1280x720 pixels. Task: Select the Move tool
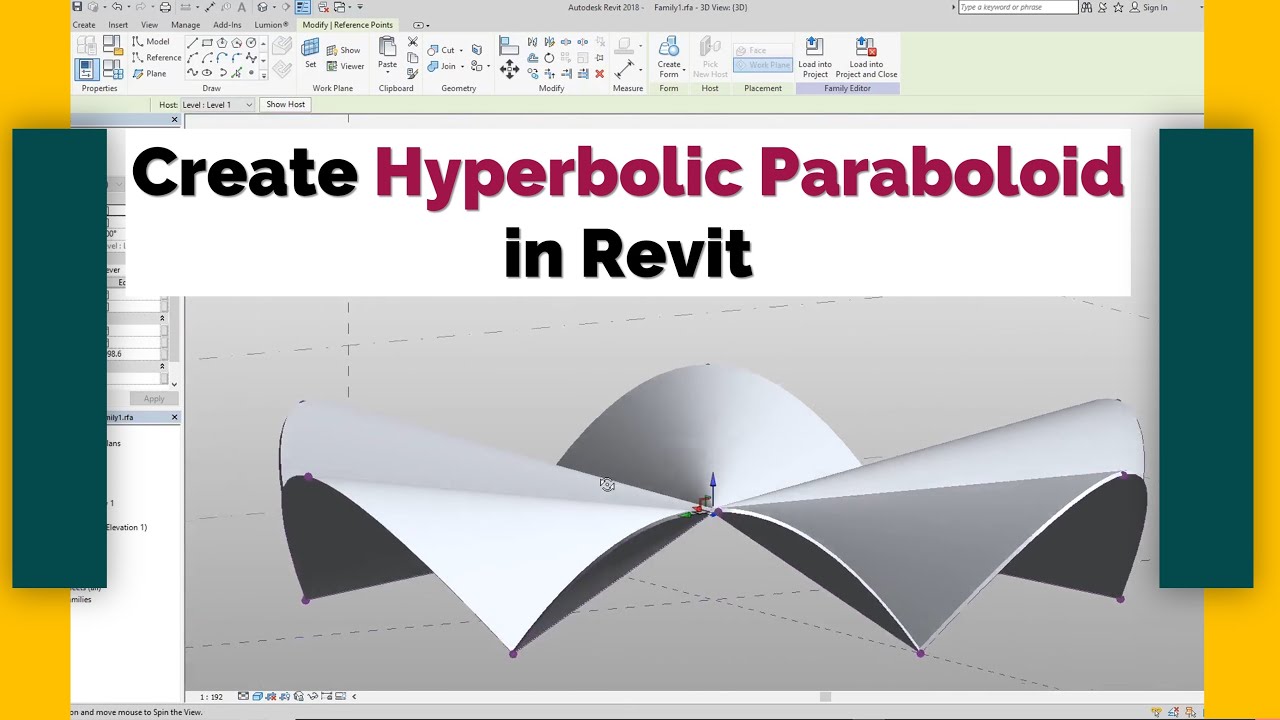[510, 69]
